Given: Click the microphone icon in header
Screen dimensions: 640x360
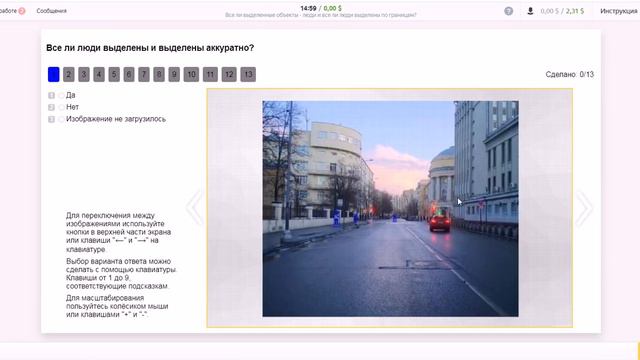Looking at the screenshot, I should click(x=530, y=11).
